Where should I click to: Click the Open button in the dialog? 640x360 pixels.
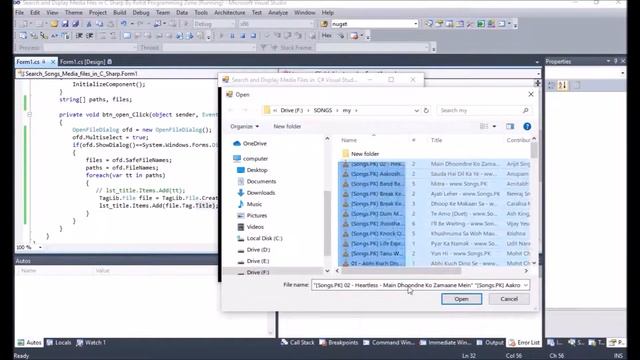[462, 299]
